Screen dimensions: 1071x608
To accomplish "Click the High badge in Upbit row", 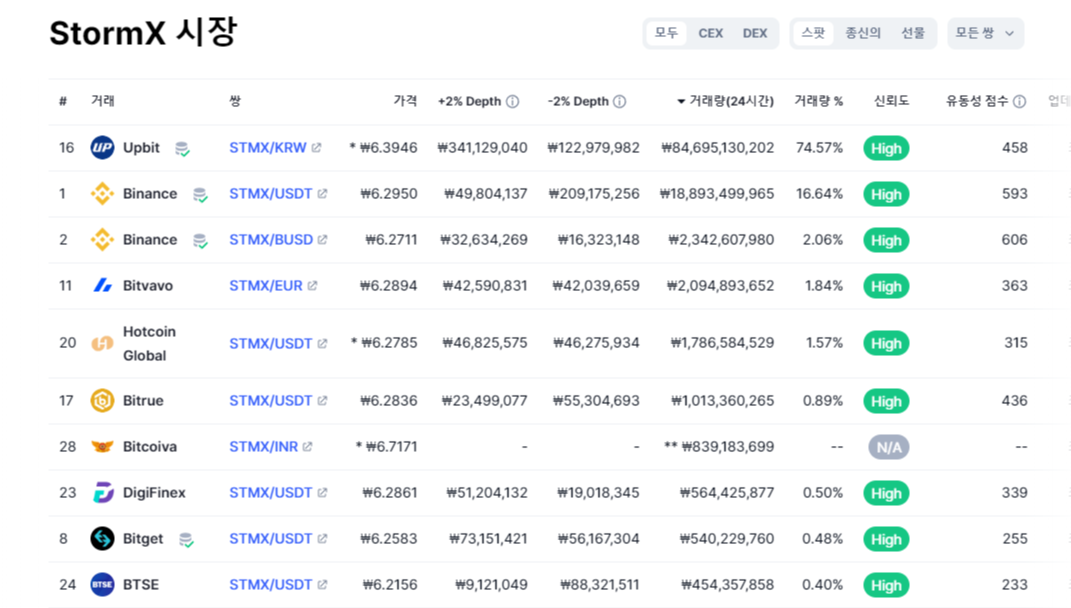I will coord(886,148).
